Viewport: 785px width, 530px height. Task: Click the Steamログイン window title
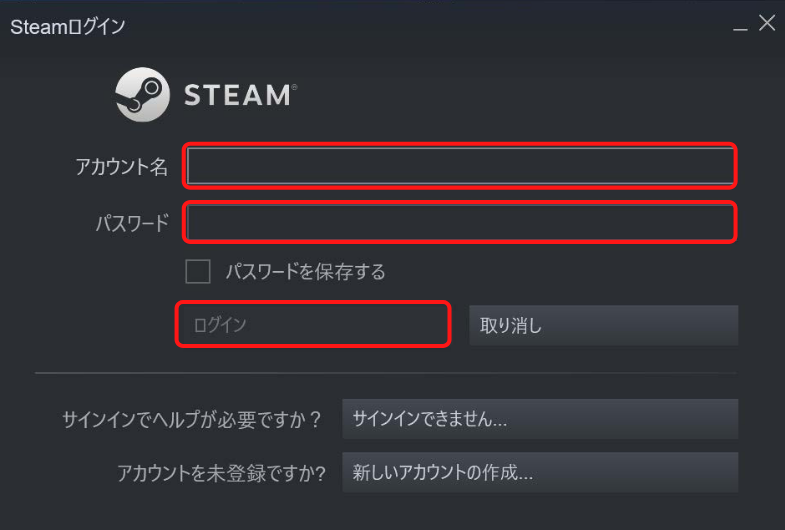pos(68,27)
